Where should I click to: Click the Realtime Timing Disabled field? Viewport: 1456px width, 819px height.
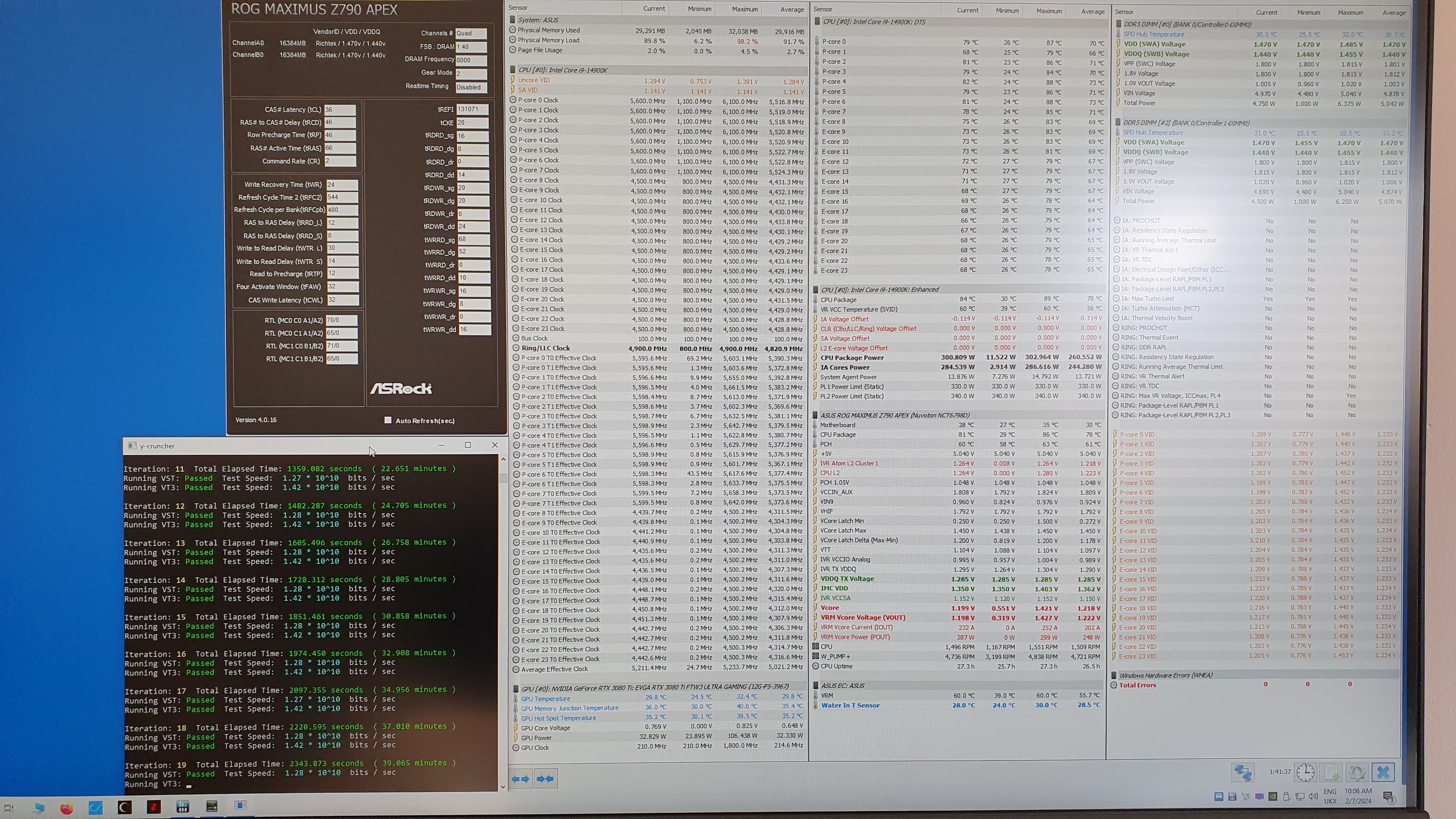point(471,87)
